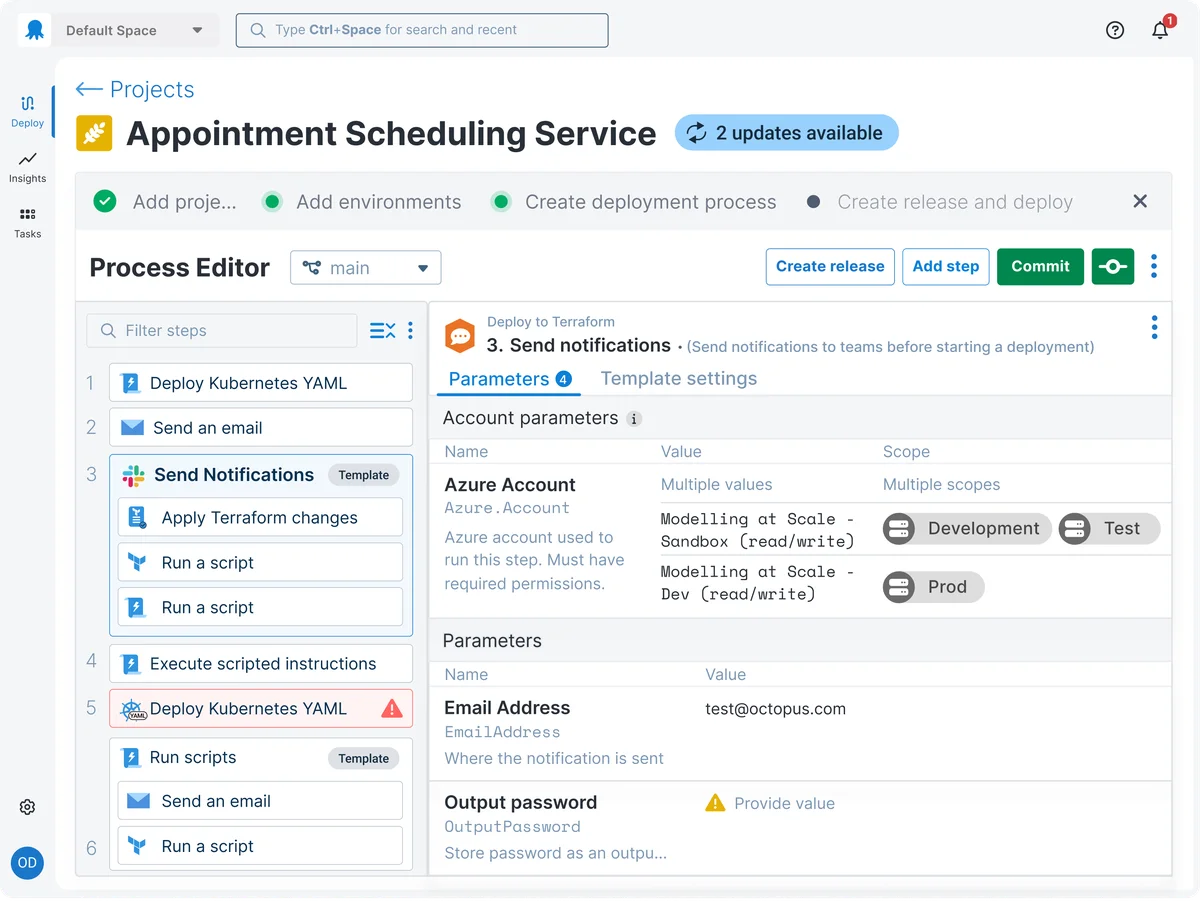Select Execute scripted instructions step
The image size is (1200, 904).
pyautogui.click(x=260, y=664)
